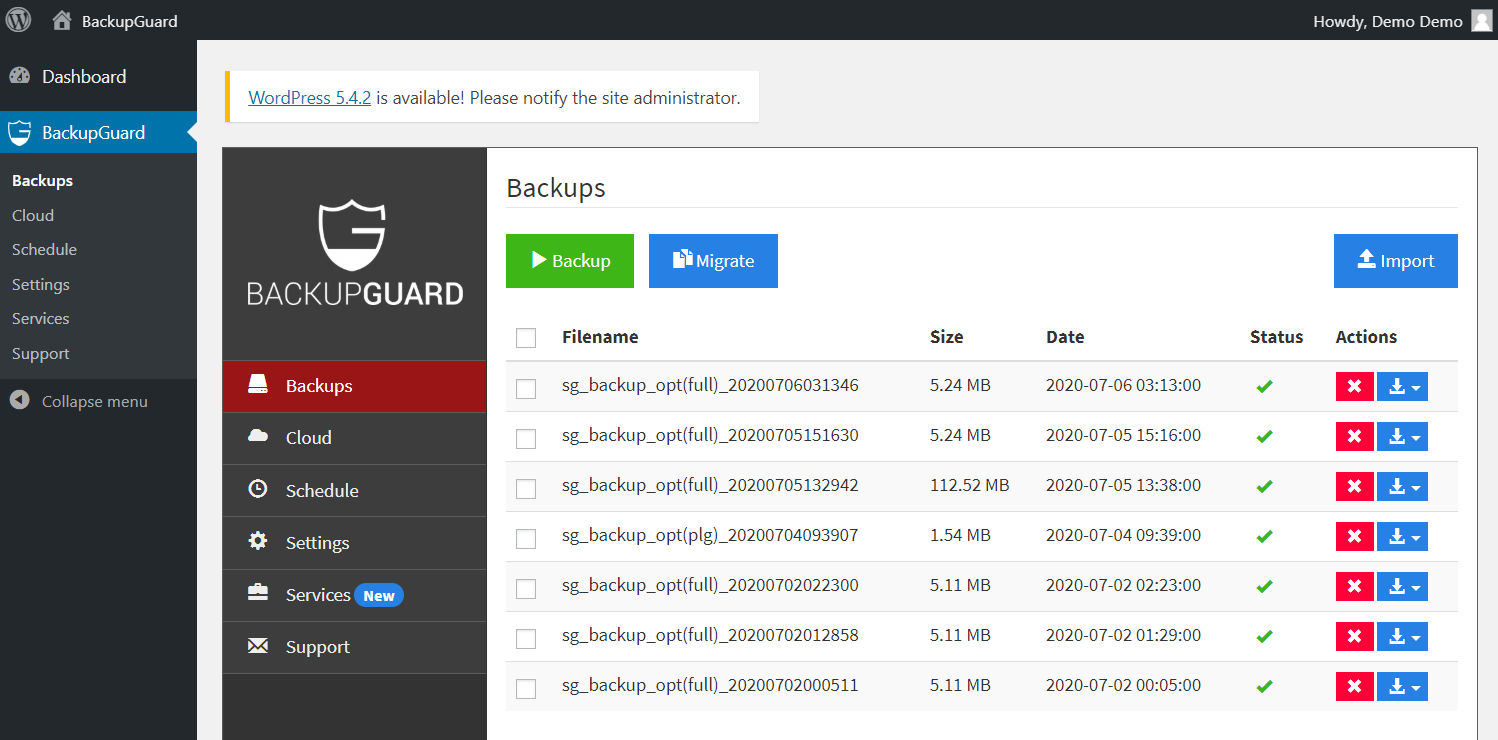Open the Dashboard menu item
The height and width of the screenshot is (740, 1498).
(x=84, y=76)
